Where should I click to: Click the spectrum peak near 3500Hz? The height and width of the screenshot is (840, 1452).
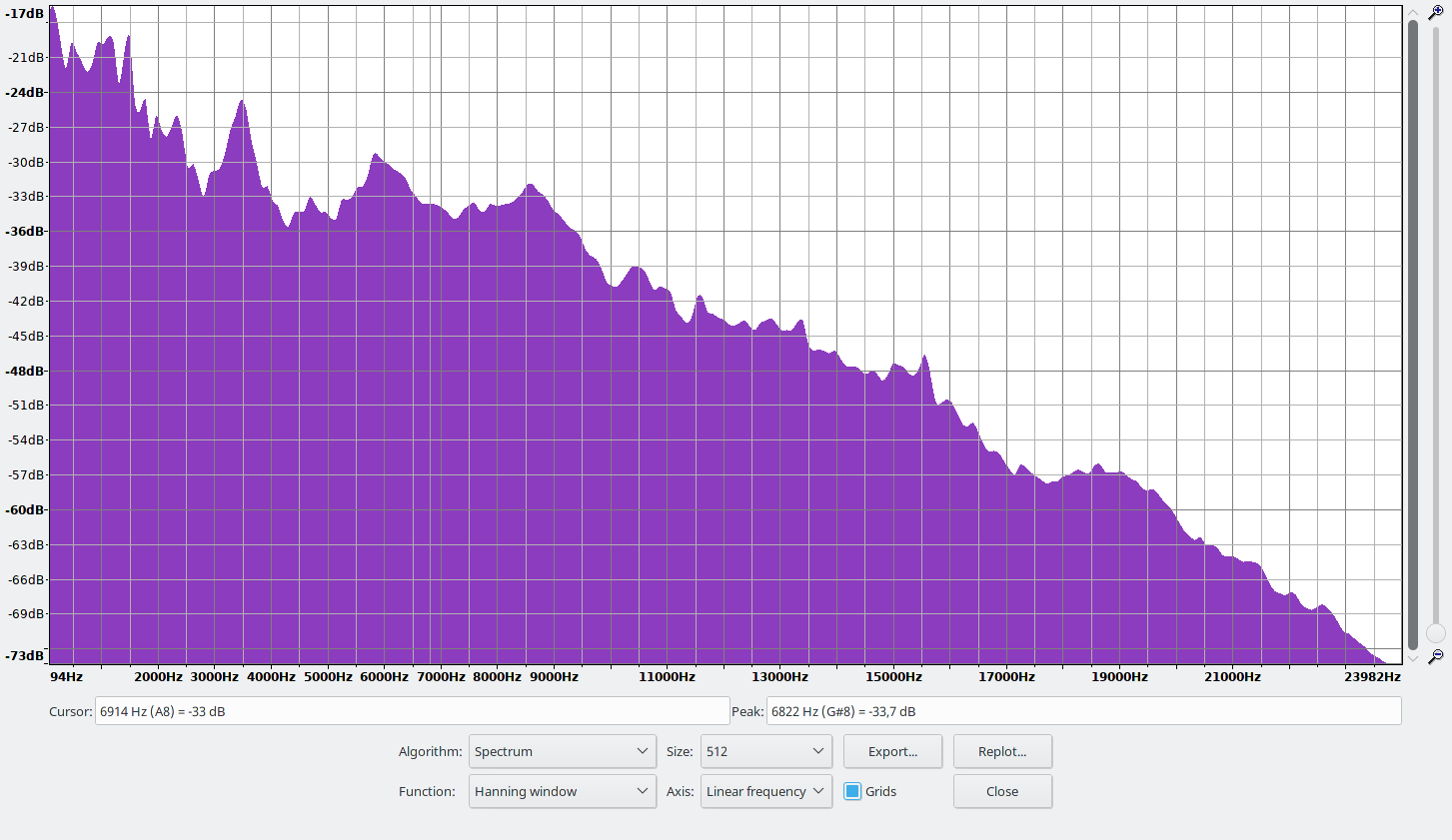click(242, 102)
